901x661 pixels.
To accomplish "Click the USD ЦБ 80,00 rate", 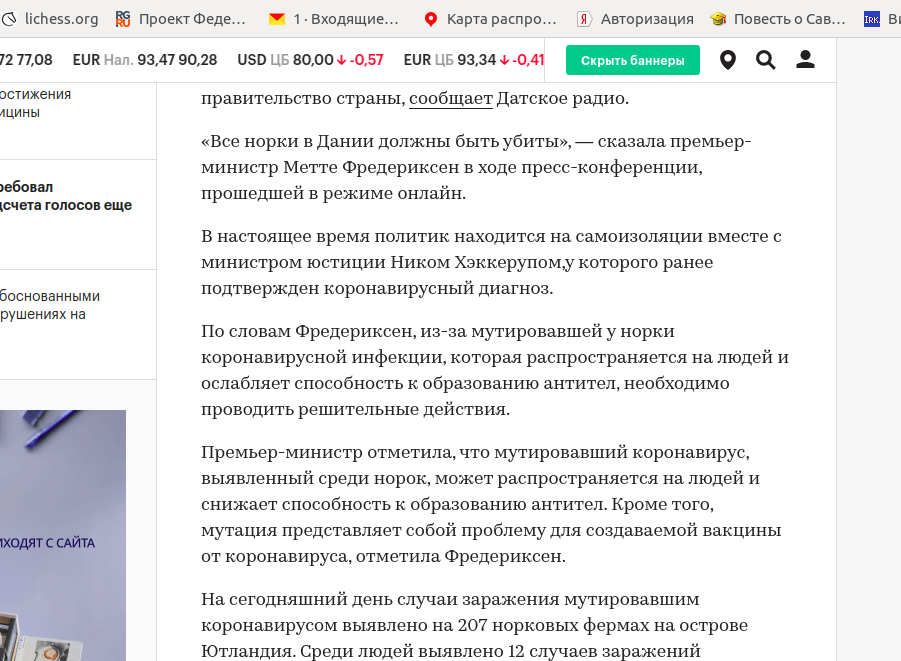I will click(286, 60).
